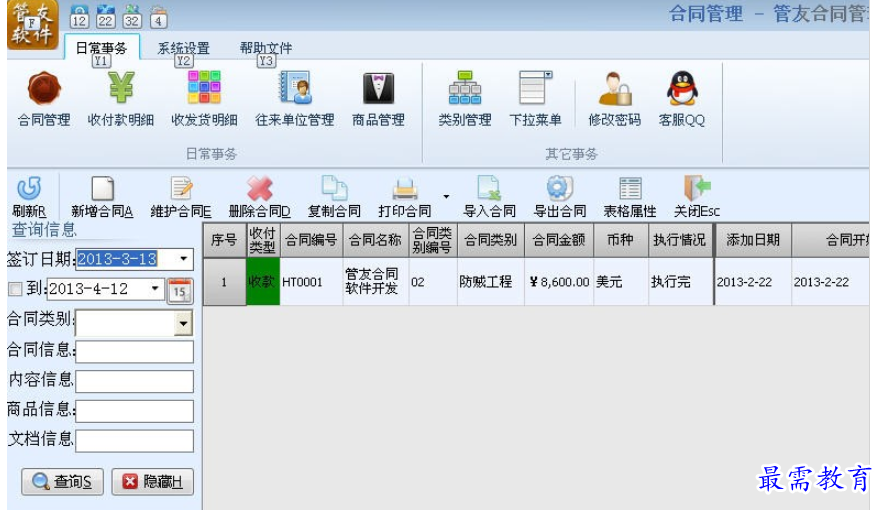Image resolution: width=880 pixels, height=510 pixels.
Task: Open 表格属性 table properties icon
Action: pyautogui.click(x=630, y=189)
